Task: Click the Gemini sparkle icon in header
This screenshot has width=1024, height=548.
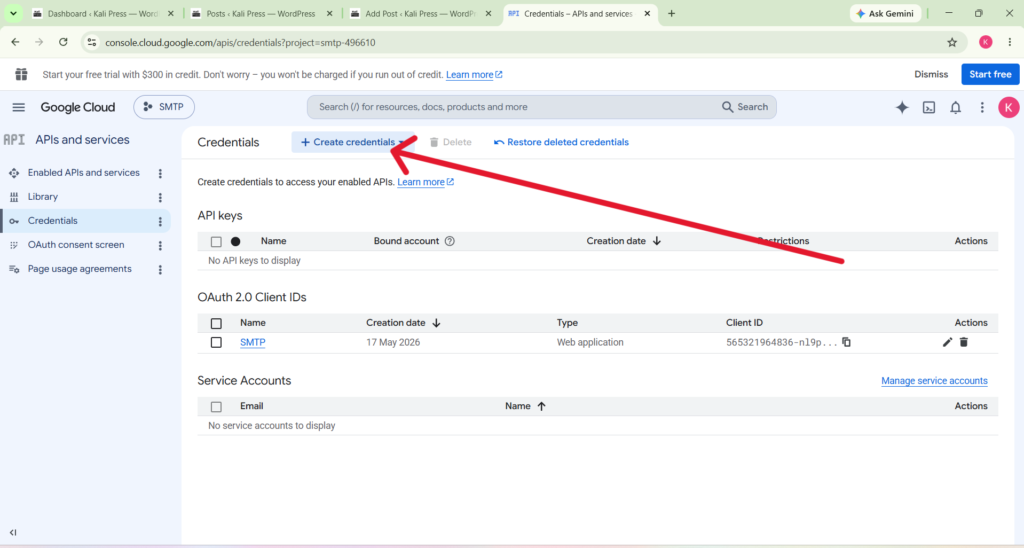Action: click(902, 107)
